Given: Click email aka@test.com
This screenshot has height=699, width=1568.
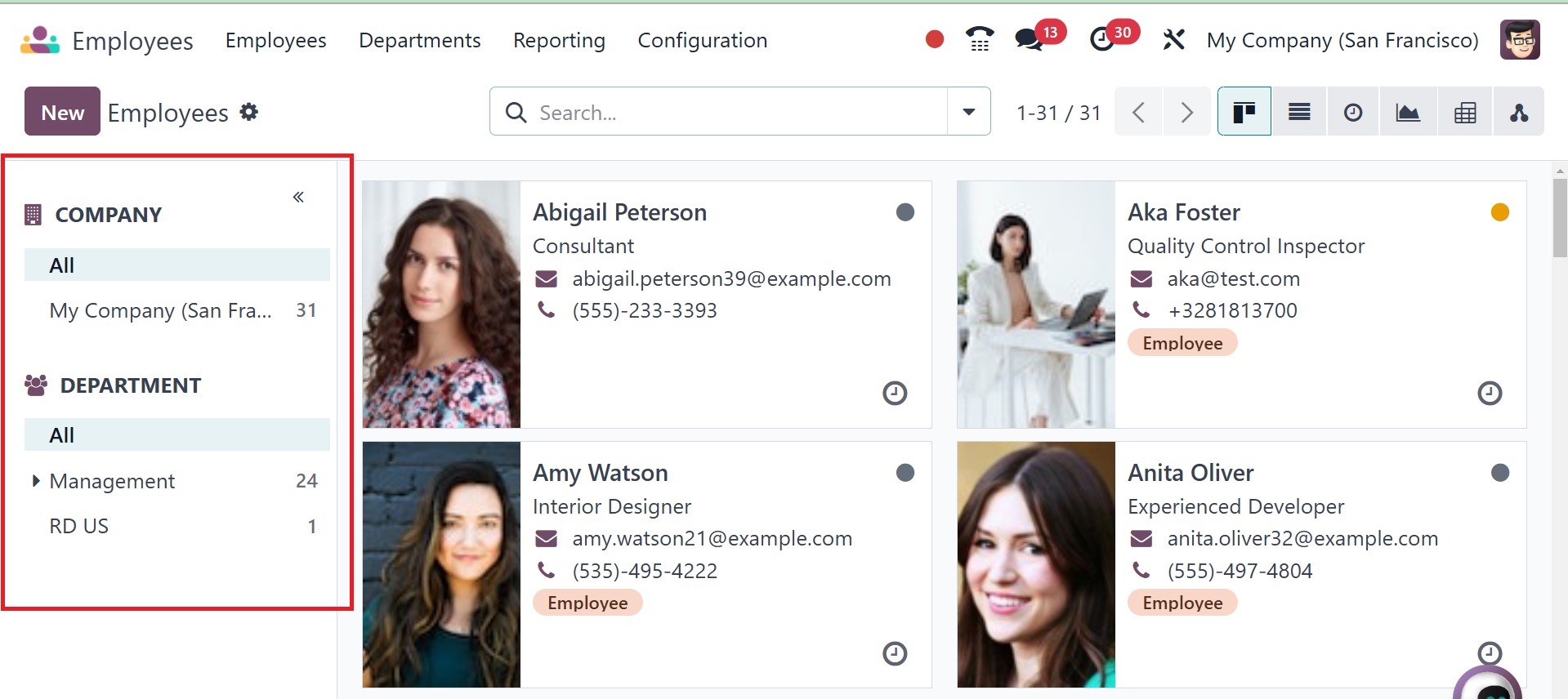Looking at the screenshot, I should [x=1233, y=279].
